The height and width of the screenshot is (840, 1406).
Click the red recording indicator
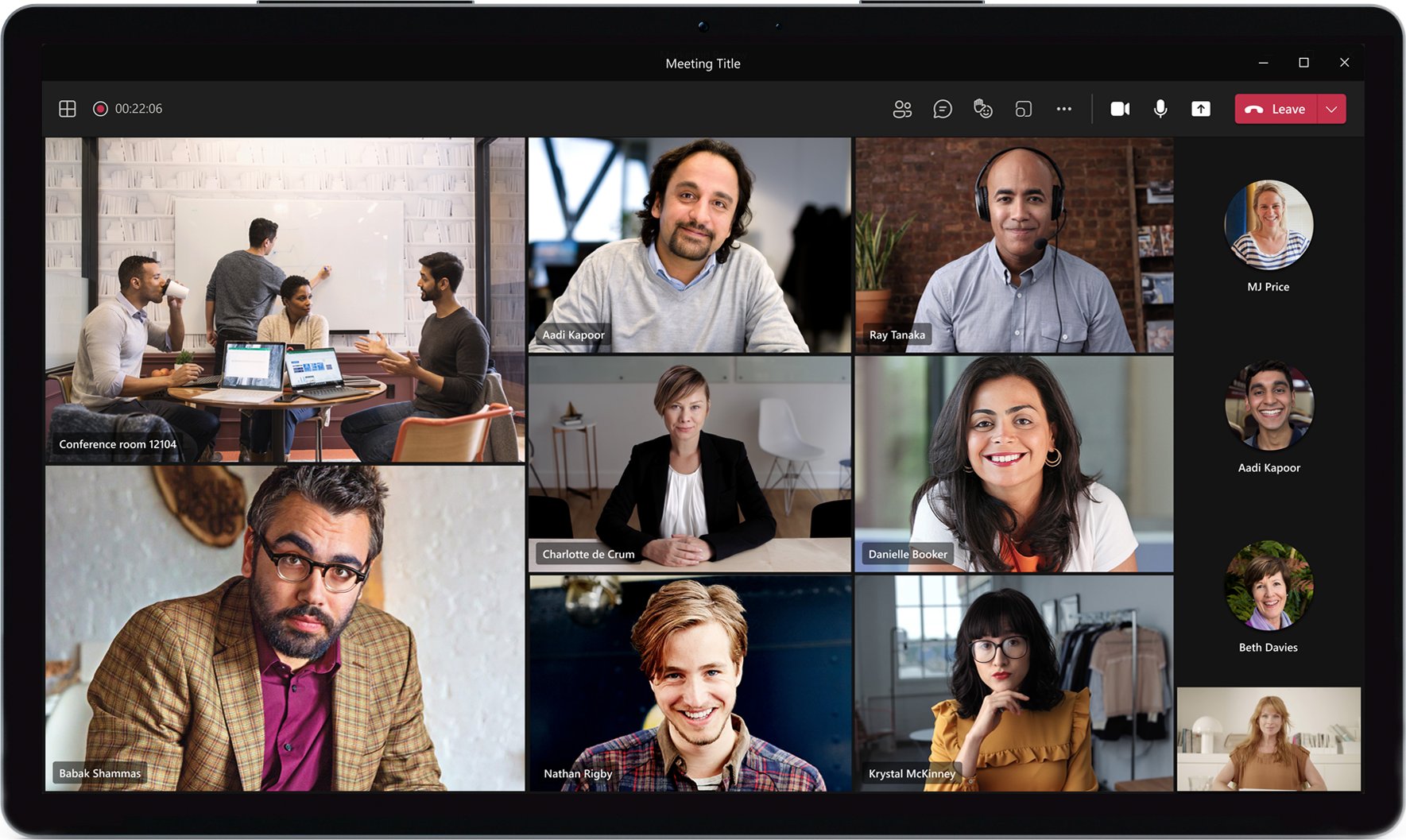pos(100,109)
